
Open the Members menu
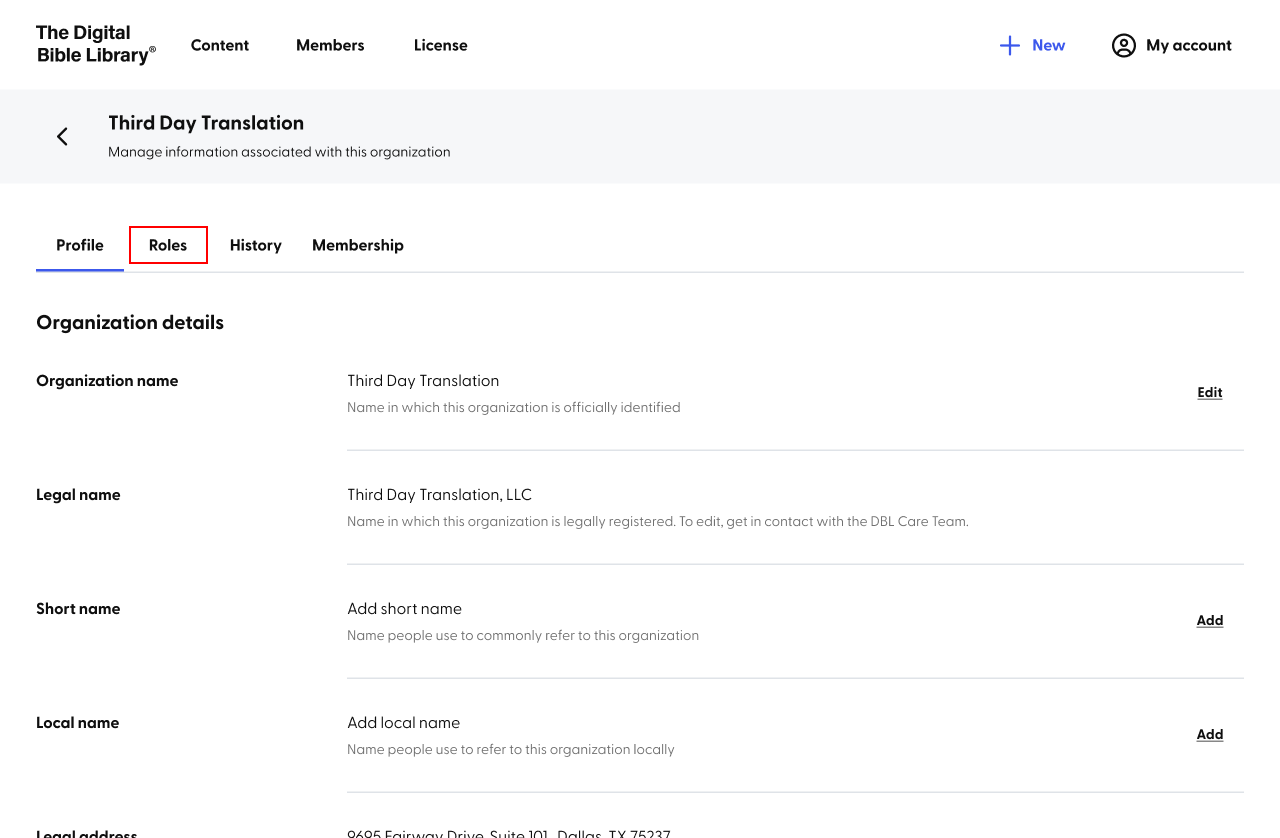click(330, 45)
